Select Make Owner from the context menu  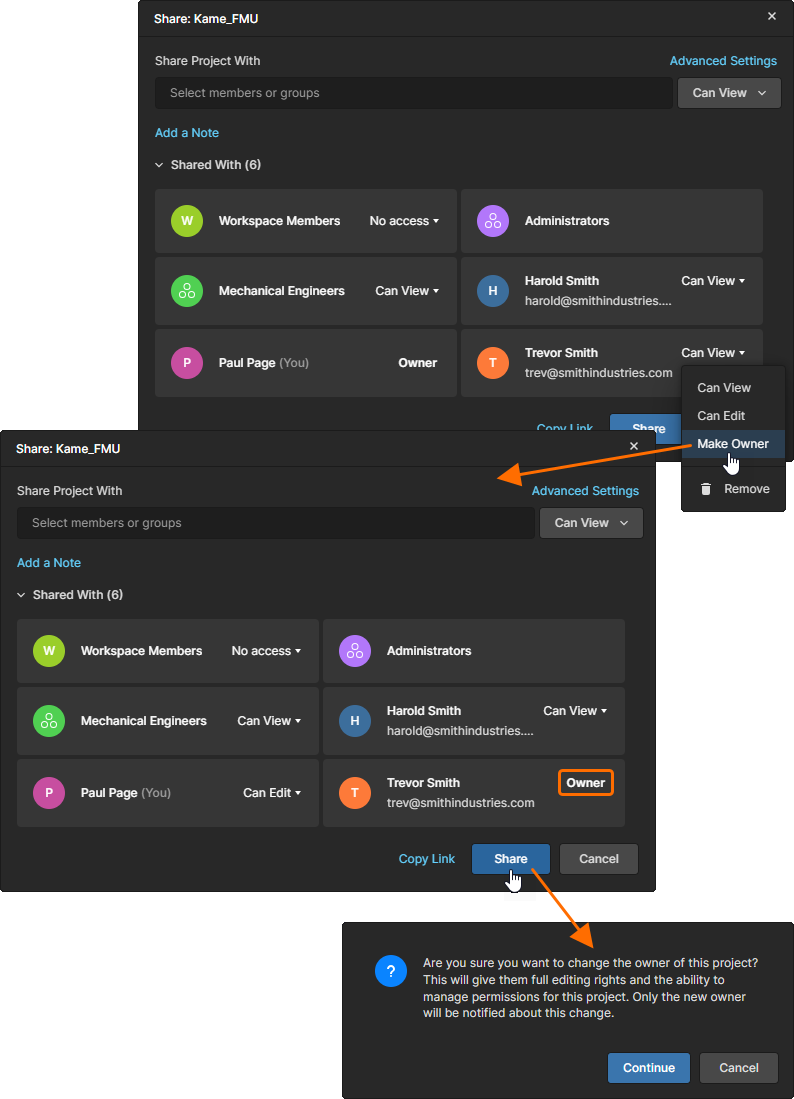731,443
